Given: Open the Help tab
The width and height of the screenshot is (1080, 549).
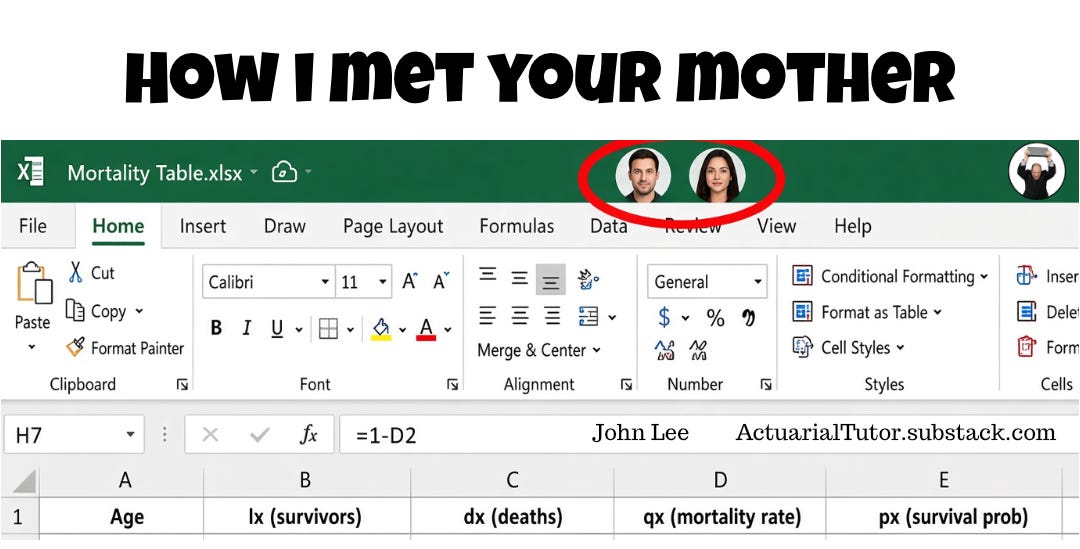Looking at the screenshot, I should click(x=853, y=226).
